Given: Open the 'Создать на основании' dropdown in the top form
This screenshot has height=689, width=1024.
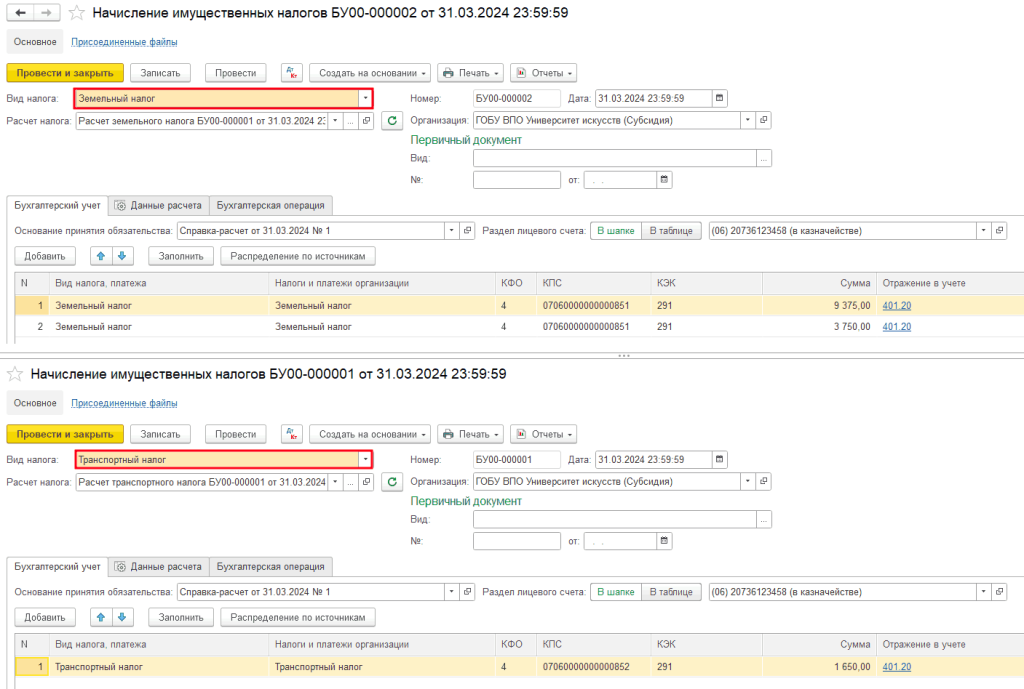Looking at the screenshot, I should (370, 73).
